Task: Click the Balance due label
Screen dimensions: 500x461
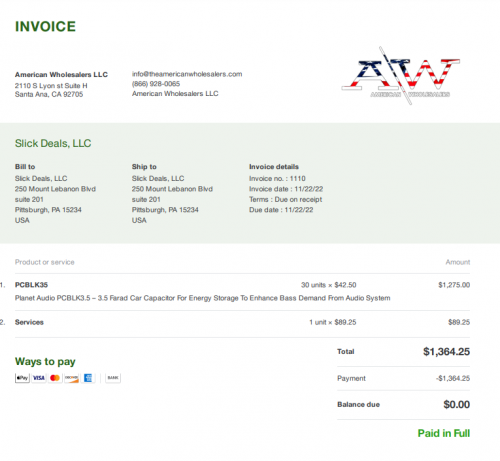Action: point(359,405)
